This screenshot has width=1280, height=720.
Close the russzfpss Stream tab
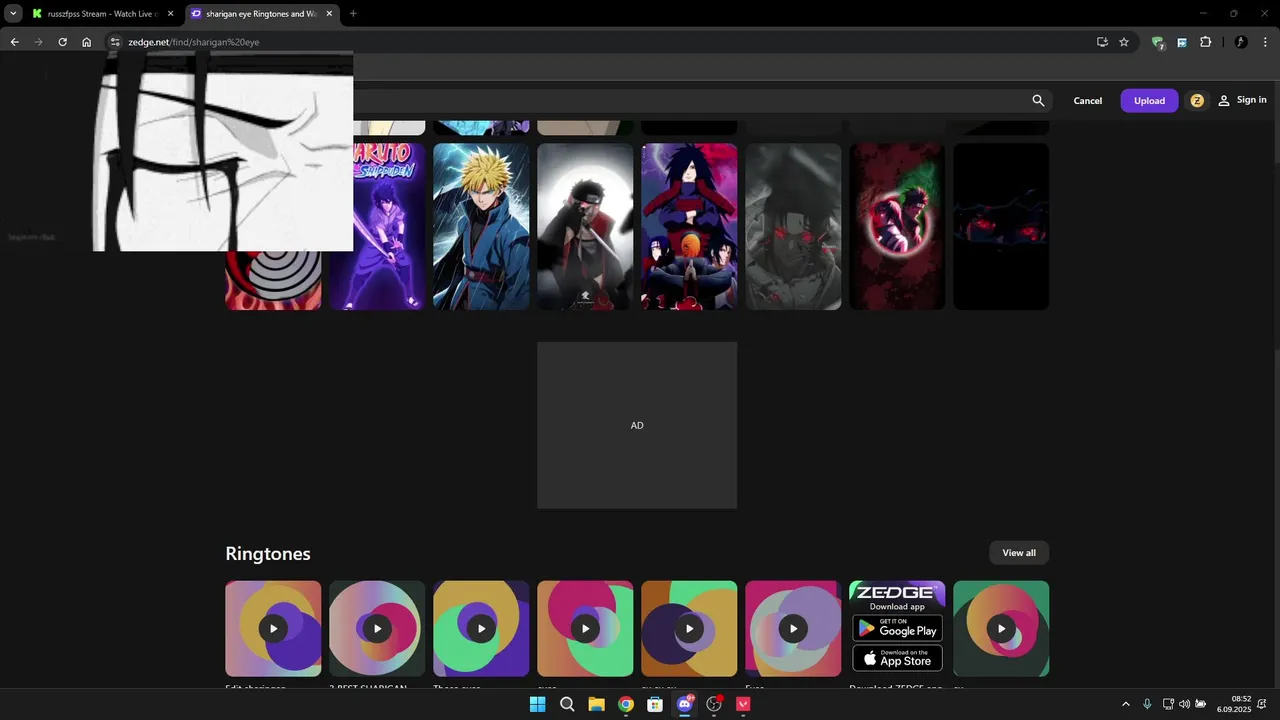[170, 14]
